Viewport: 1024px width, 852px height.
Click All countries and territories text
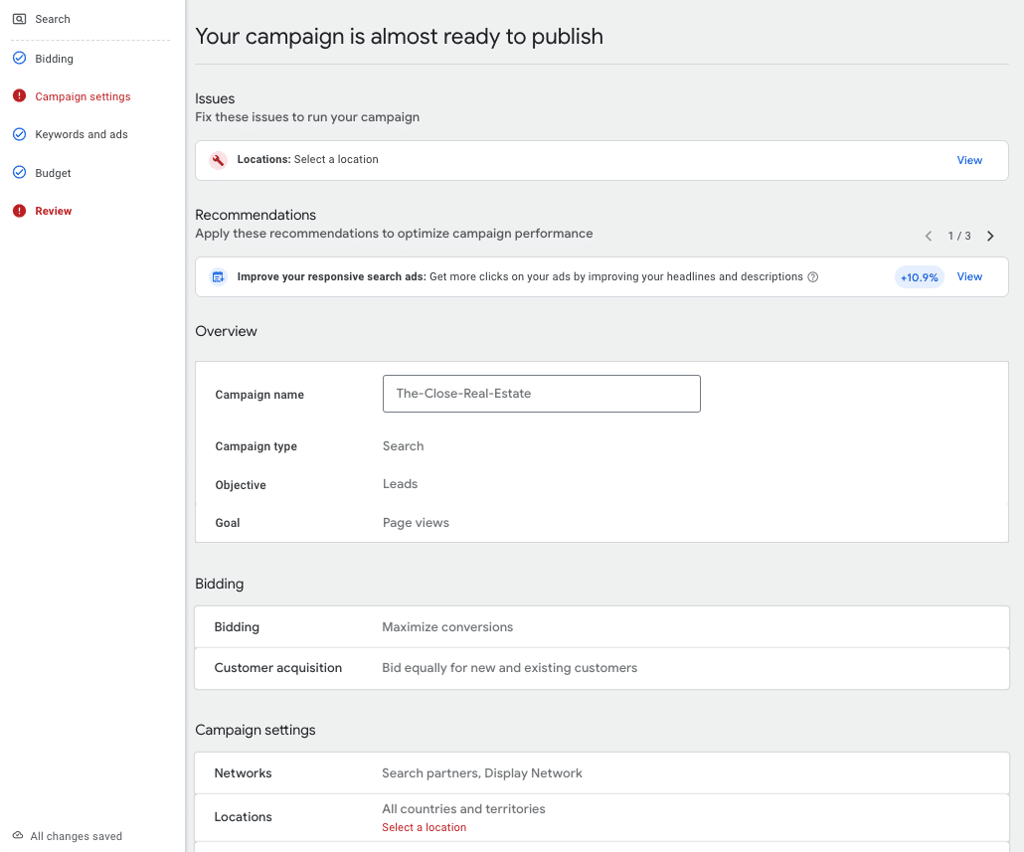464,809
